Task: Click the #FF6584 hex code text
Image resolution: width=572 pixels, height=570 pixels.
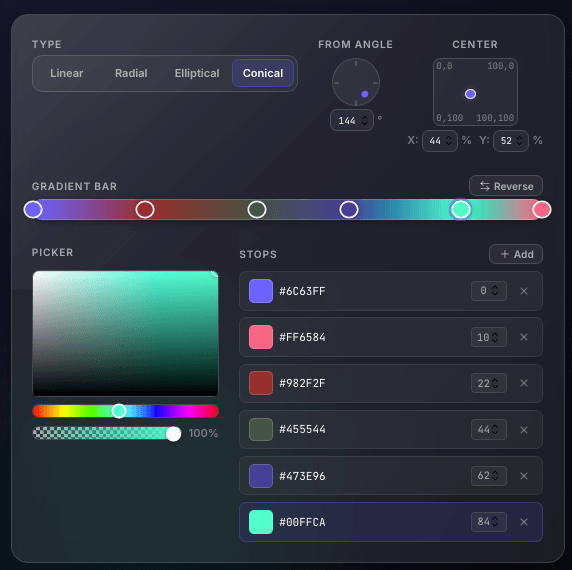Action: pos(302,337)
